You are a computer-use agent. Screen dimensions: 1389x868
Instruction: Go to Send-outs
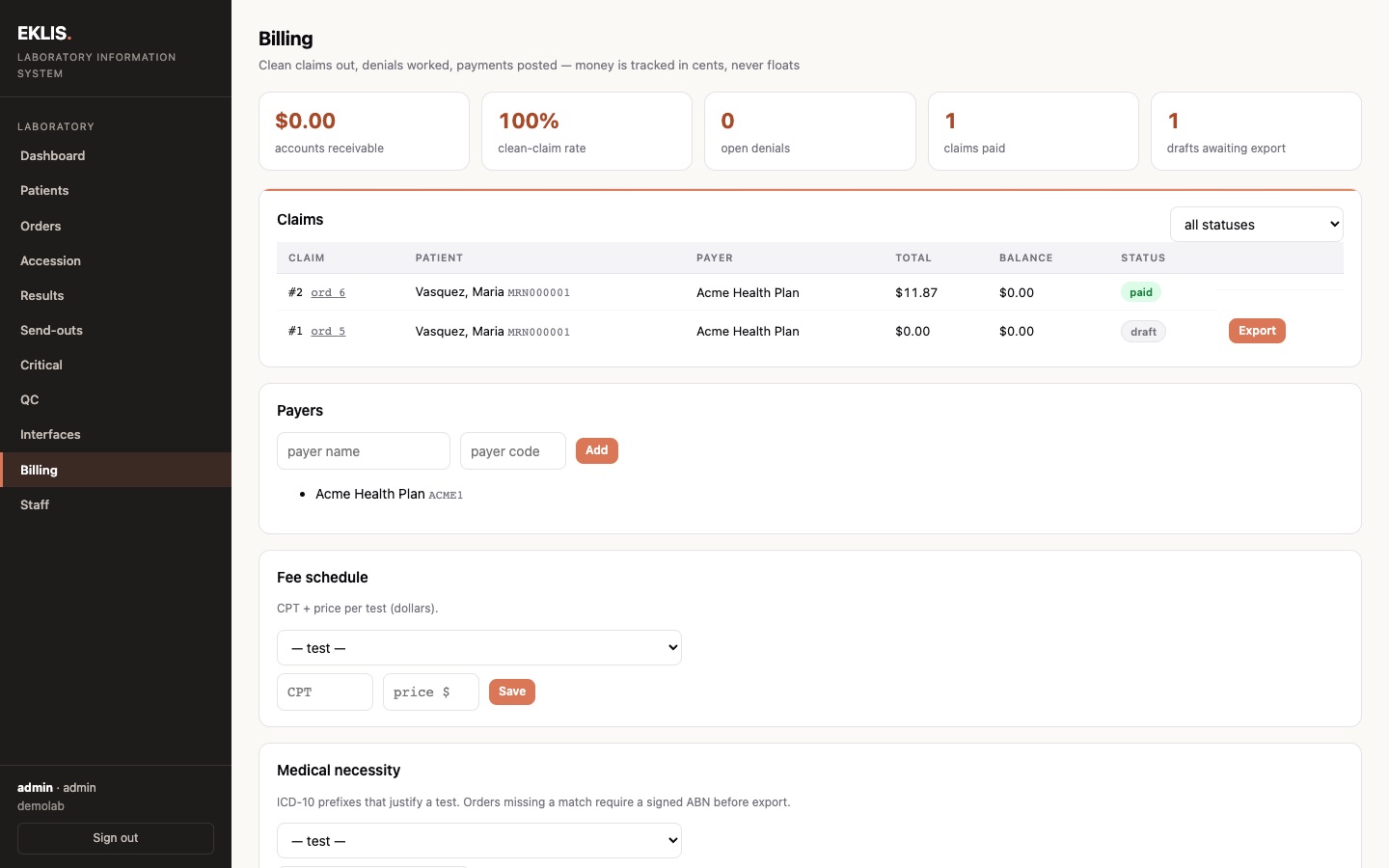(x=116, y=330)
